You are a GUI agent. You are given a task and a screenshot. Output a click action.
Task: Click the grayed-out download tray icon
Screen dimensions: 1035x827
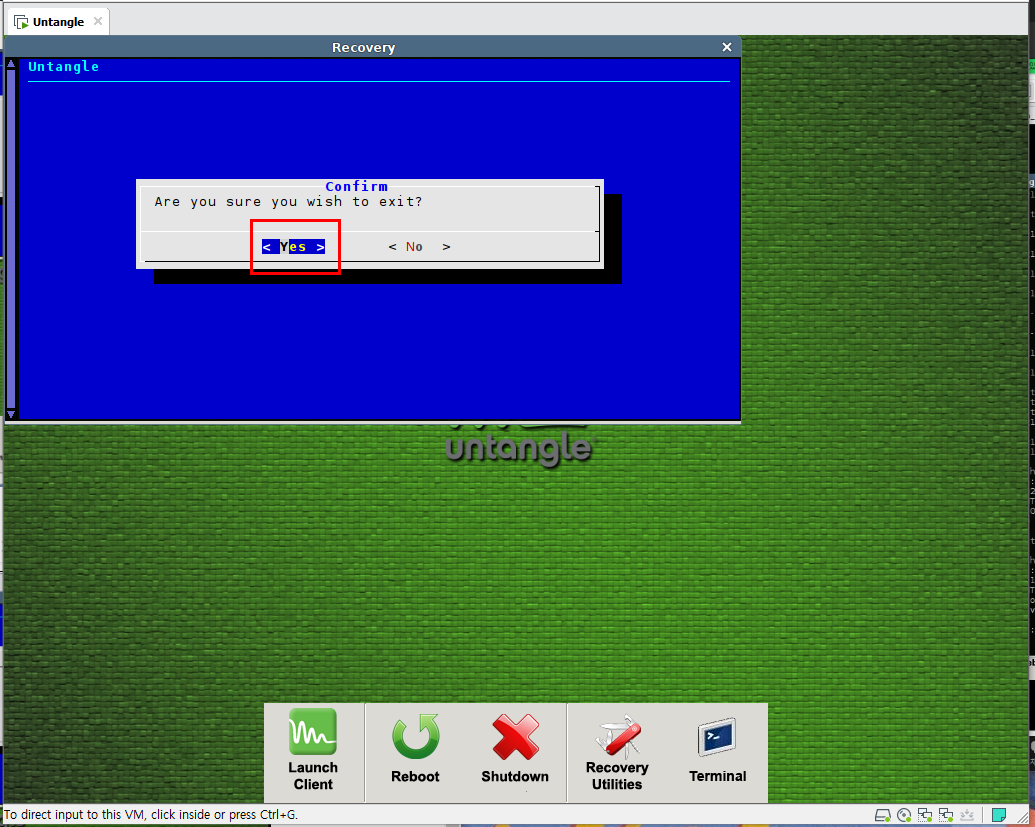click(967, 815)
